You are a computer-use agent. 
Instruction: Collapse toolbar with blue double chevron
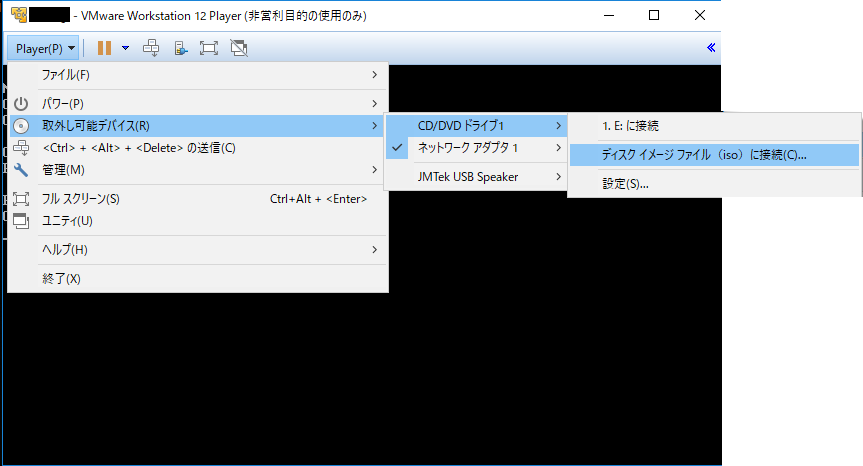pos(711,48)
